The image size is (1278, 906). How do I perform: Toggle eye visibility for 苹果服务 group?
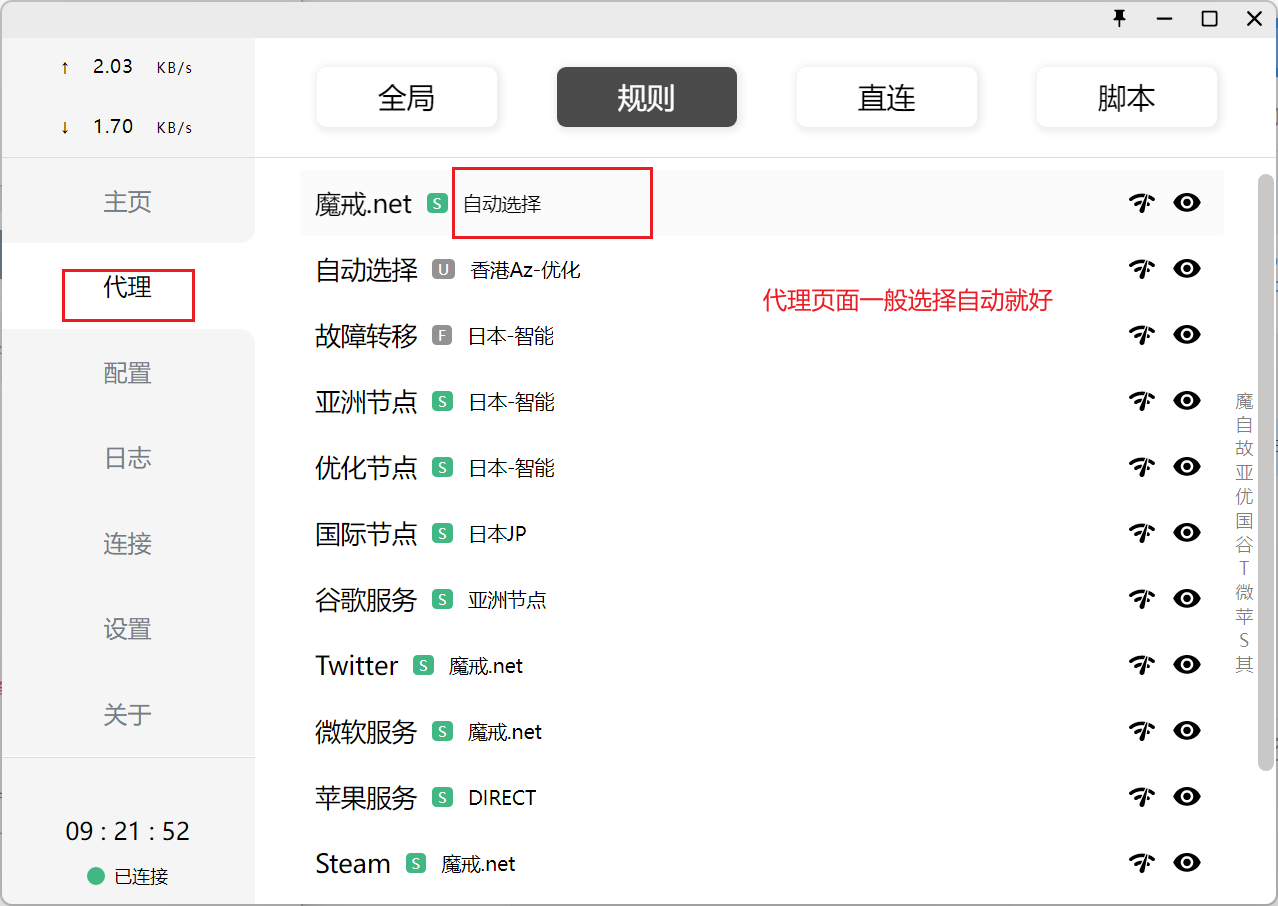point(1187,797)
